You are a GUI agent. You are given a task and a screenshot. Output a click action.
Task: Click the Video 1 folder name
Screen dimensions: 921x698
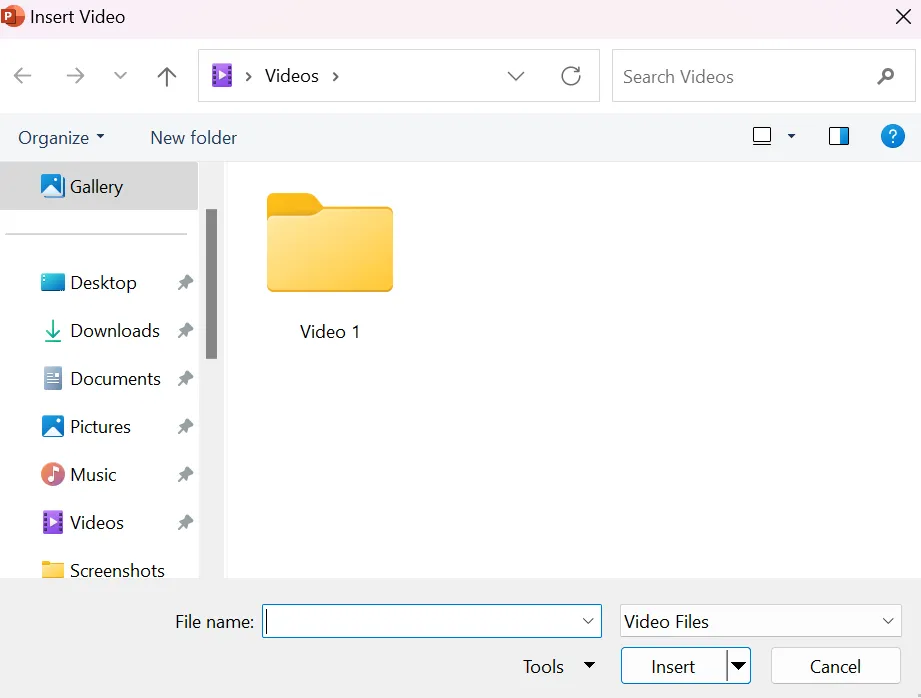(x=330, y=332)
